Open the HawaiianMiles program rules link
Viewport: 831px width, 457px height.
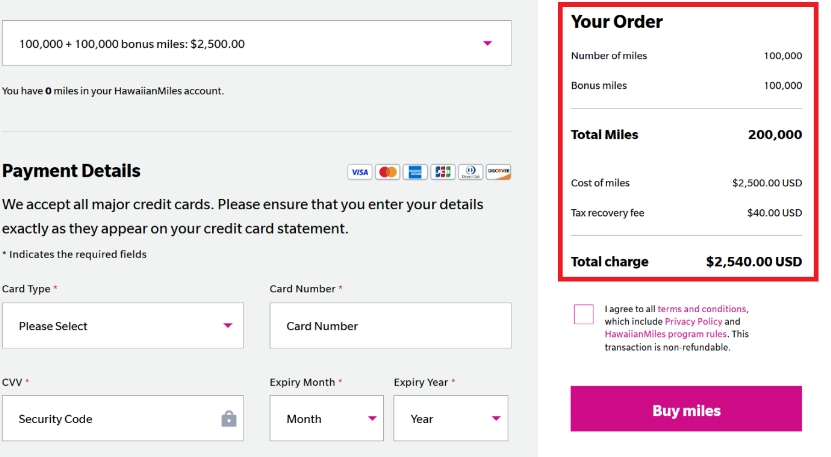pos(666,334)
